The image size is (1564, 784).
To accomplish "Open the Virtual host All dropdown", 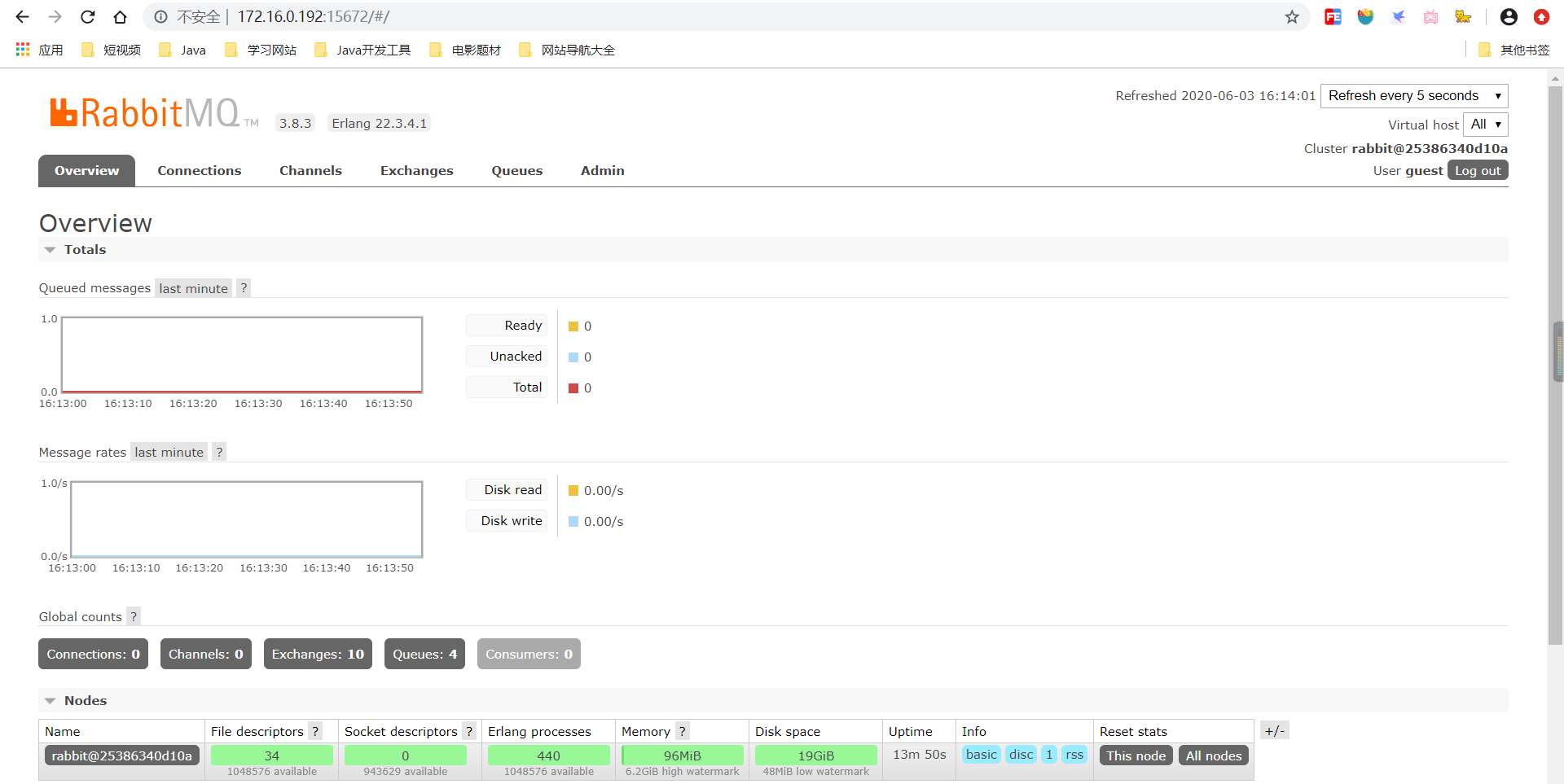I will click(1486, 125).
